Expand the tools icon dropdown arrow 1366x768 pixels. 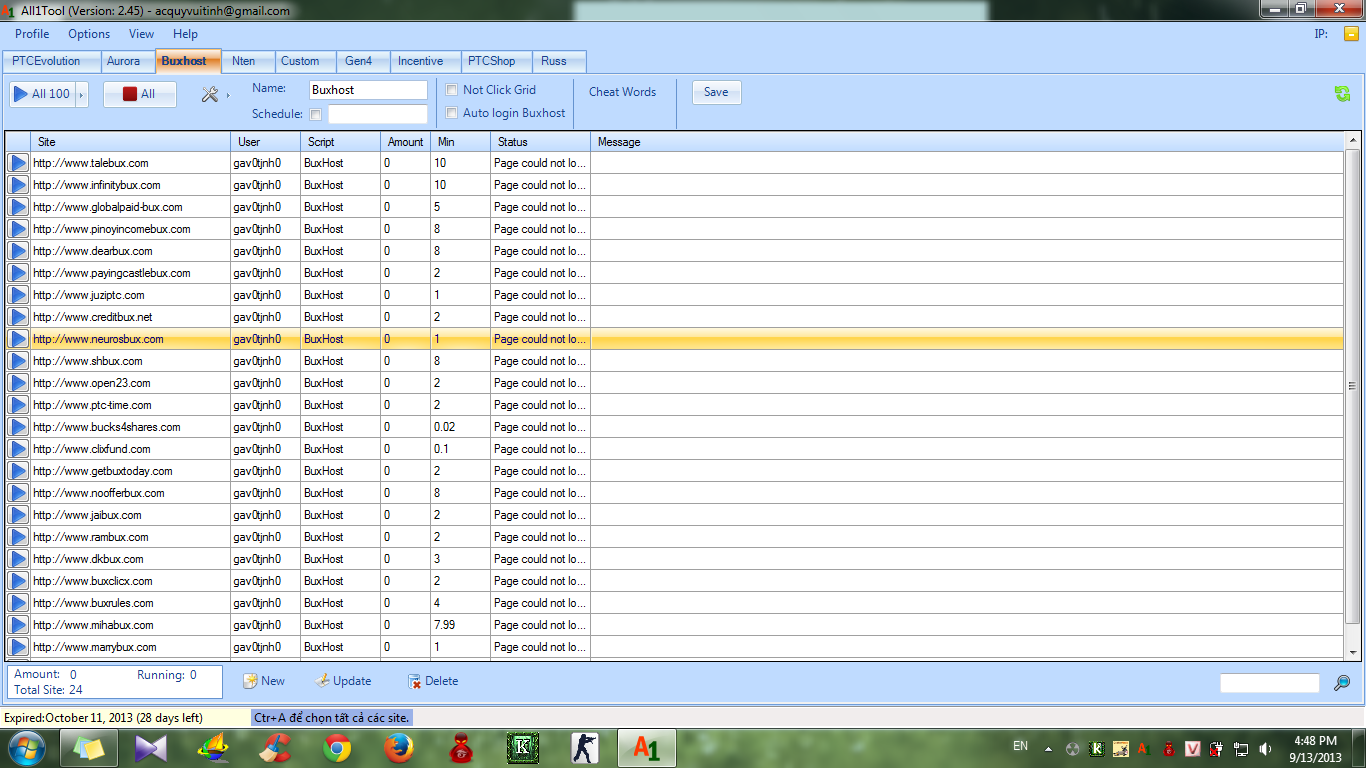(228, 95)
